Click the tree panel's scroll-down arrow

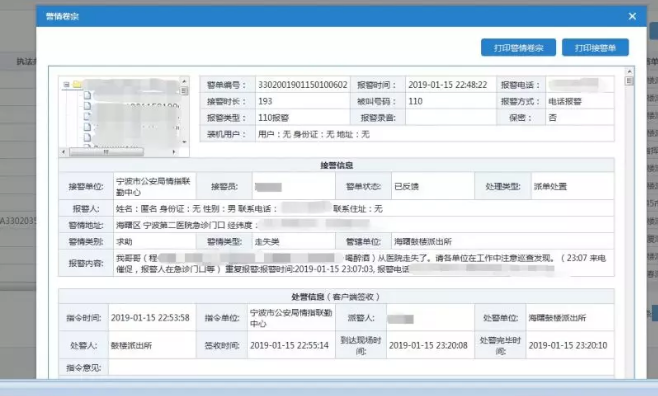[x=184, y=142]
